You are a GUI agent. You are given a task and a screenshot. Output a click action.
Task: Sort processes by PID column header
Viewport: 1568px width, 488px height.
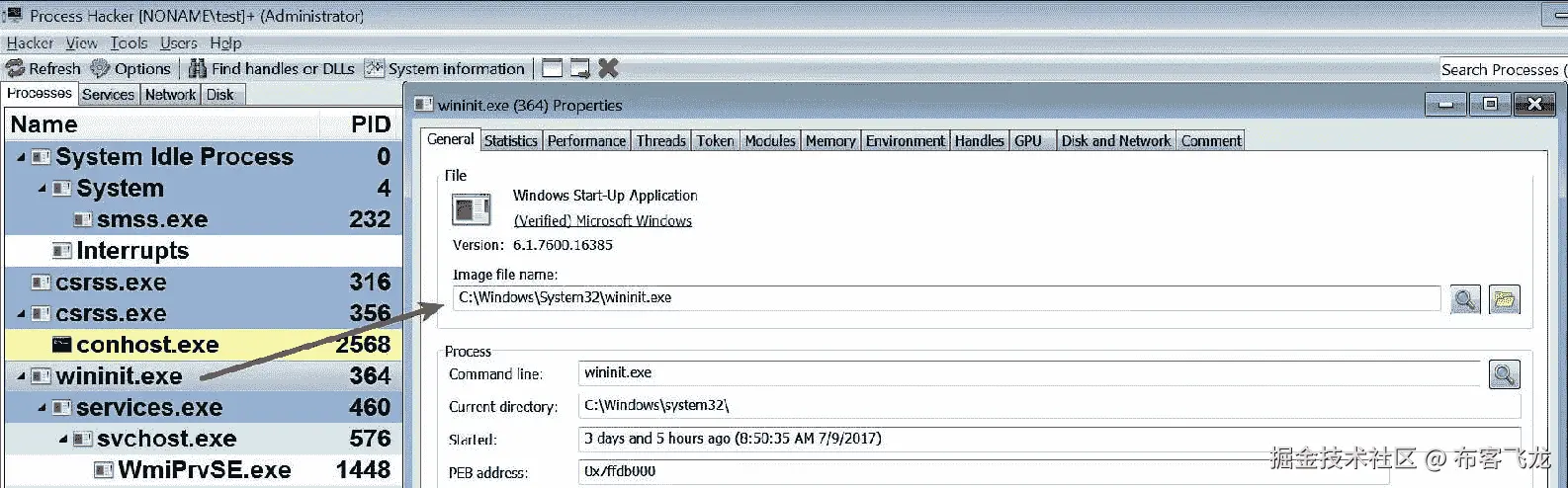(x=362, y=124)
